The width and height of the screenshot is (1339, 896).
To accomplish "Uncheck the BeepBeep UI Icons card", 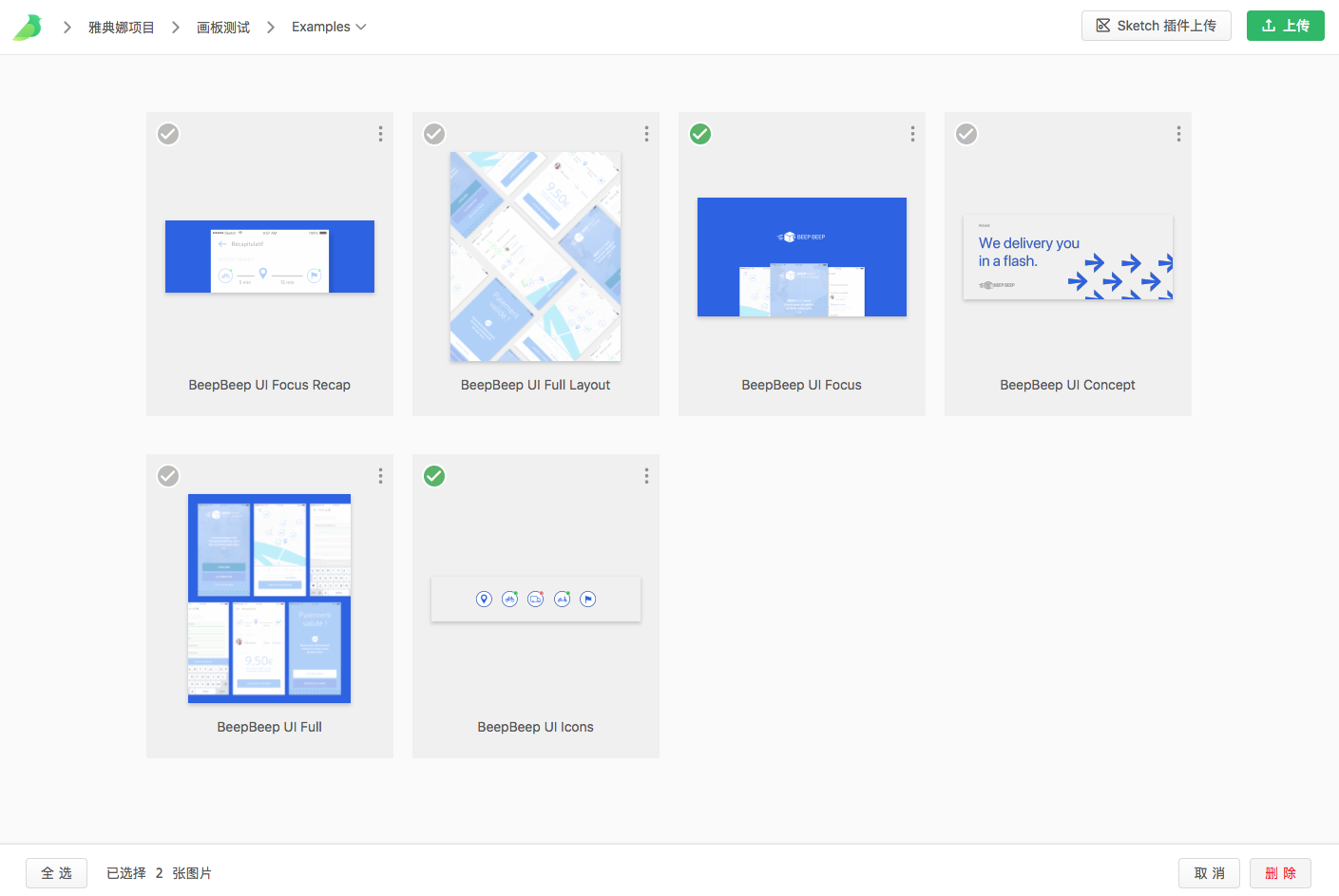I will (434, 476).
